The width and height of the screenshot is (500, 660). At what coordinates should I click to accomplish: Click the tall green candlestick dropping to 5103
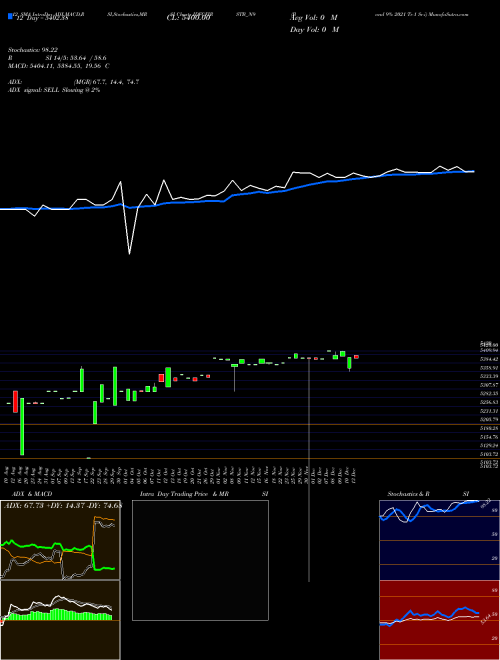(x=22, y=426)
